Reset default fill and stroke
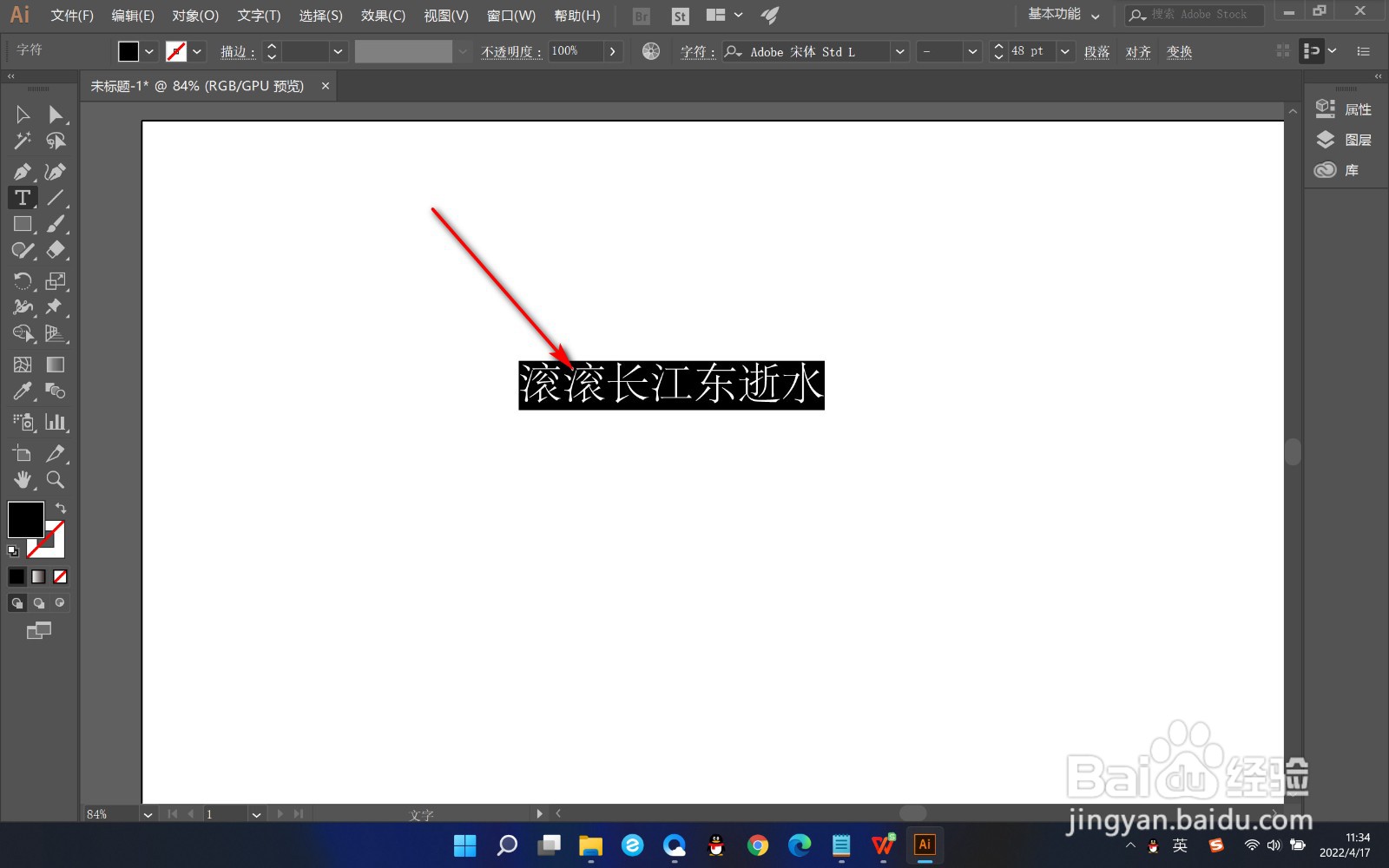Image resolution: width=1389 pixels, height=868 pixels. tap(13, 551)
